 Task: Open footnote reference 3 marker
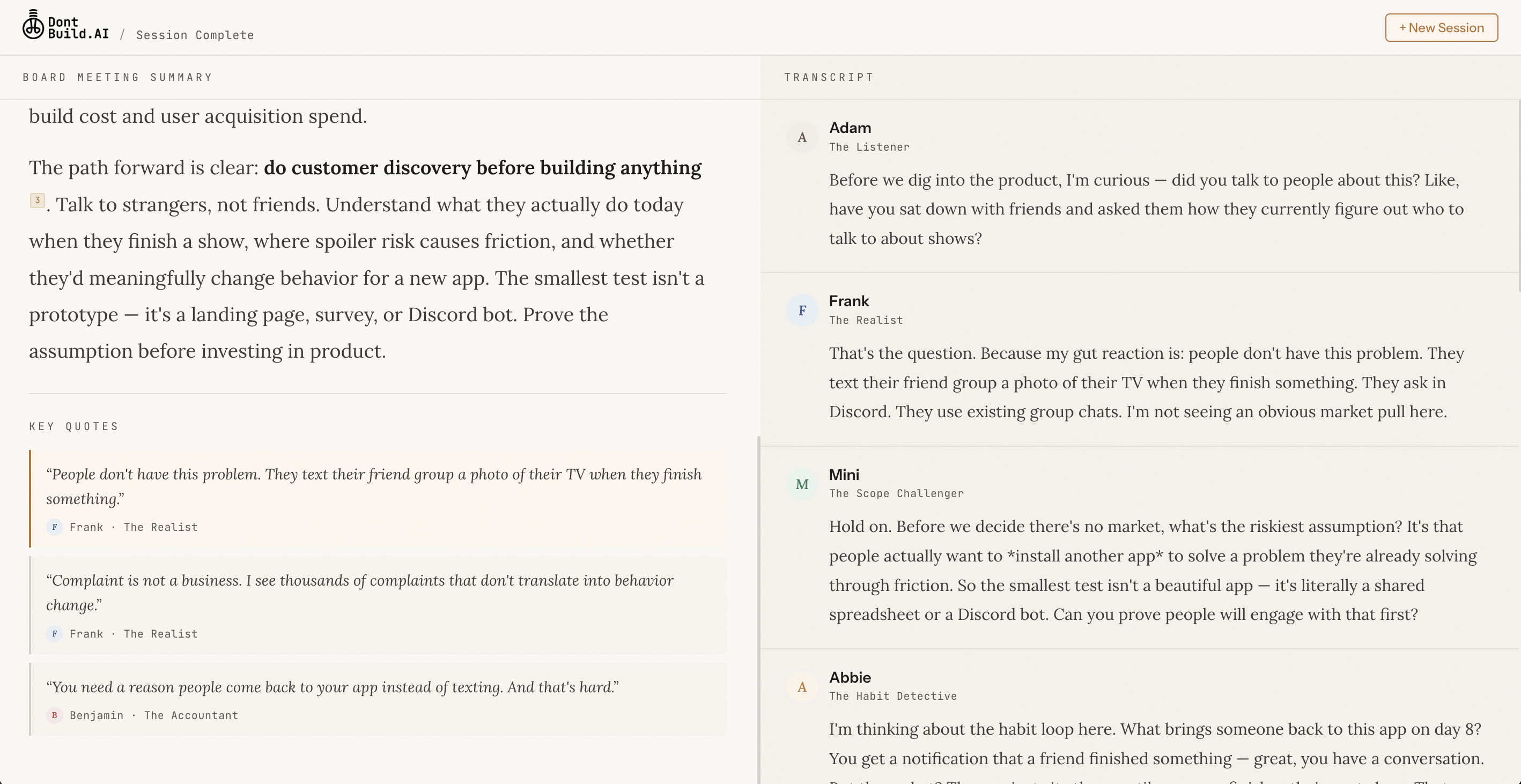click(x=37, y=200)
